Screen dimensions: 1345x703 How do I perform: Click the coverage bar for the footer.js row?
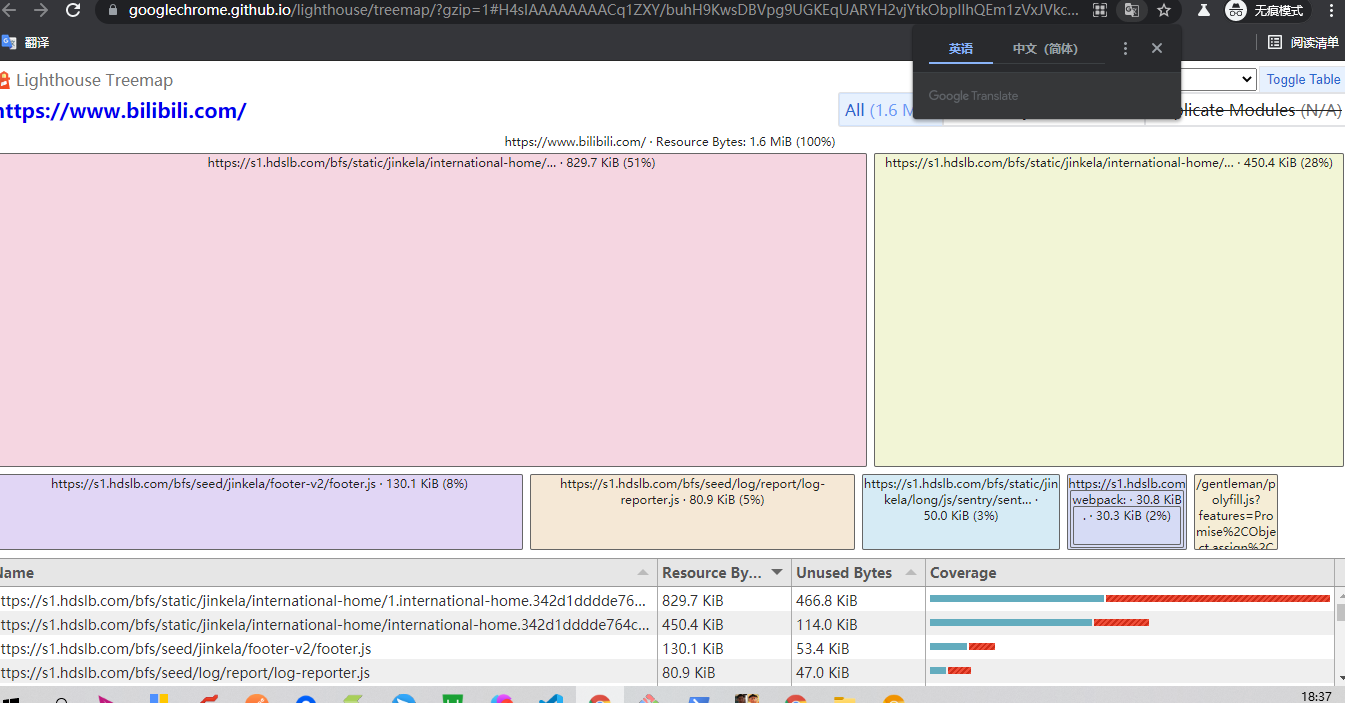pos(962,646)
